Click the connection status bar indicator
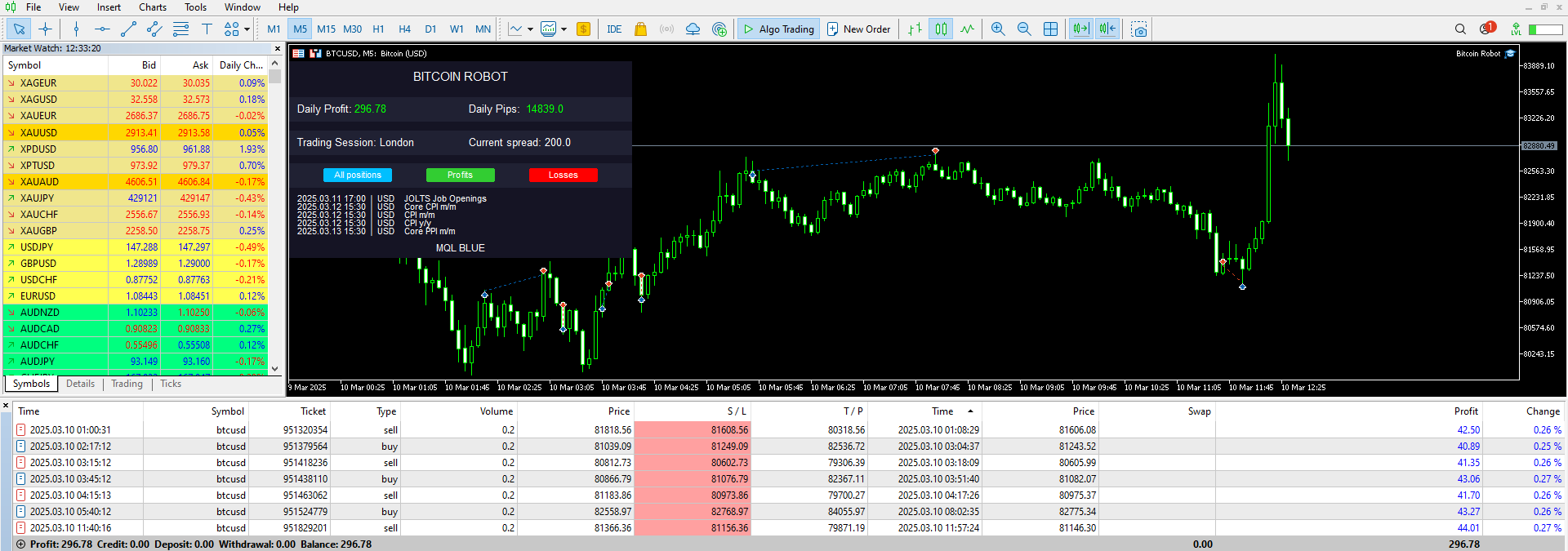Screen dimensions: 1568x551 (1545, 29)
